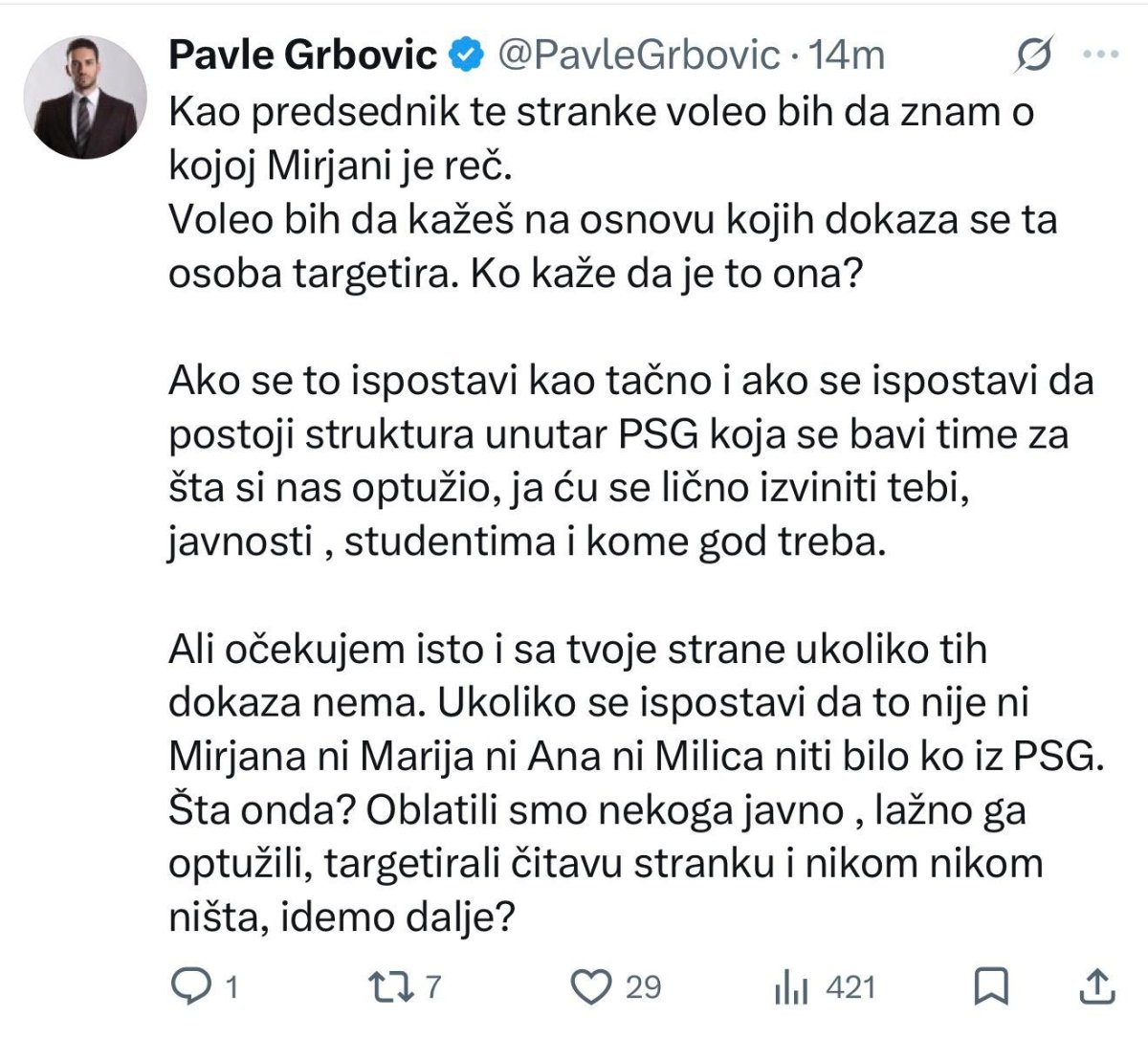Bookmark this tweet
Image resolution: width=1148 pixels, height=1038 pixels.
(990, 985)
